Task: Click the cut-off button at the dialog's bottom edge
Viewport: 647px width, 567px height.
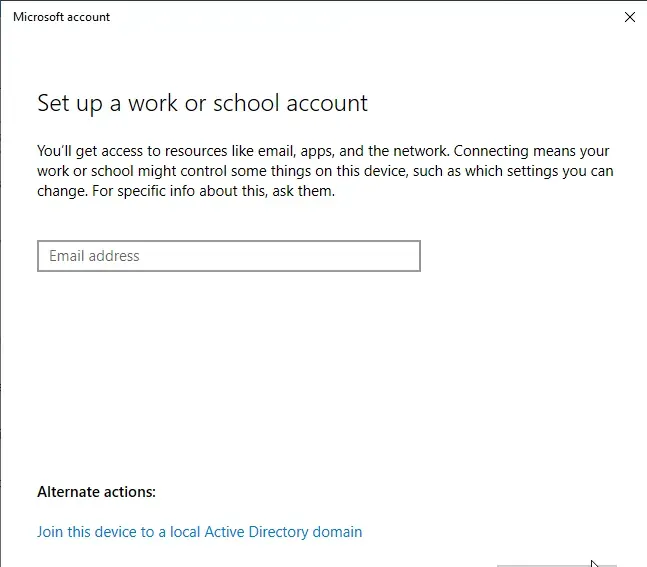Action: (556, 564)
